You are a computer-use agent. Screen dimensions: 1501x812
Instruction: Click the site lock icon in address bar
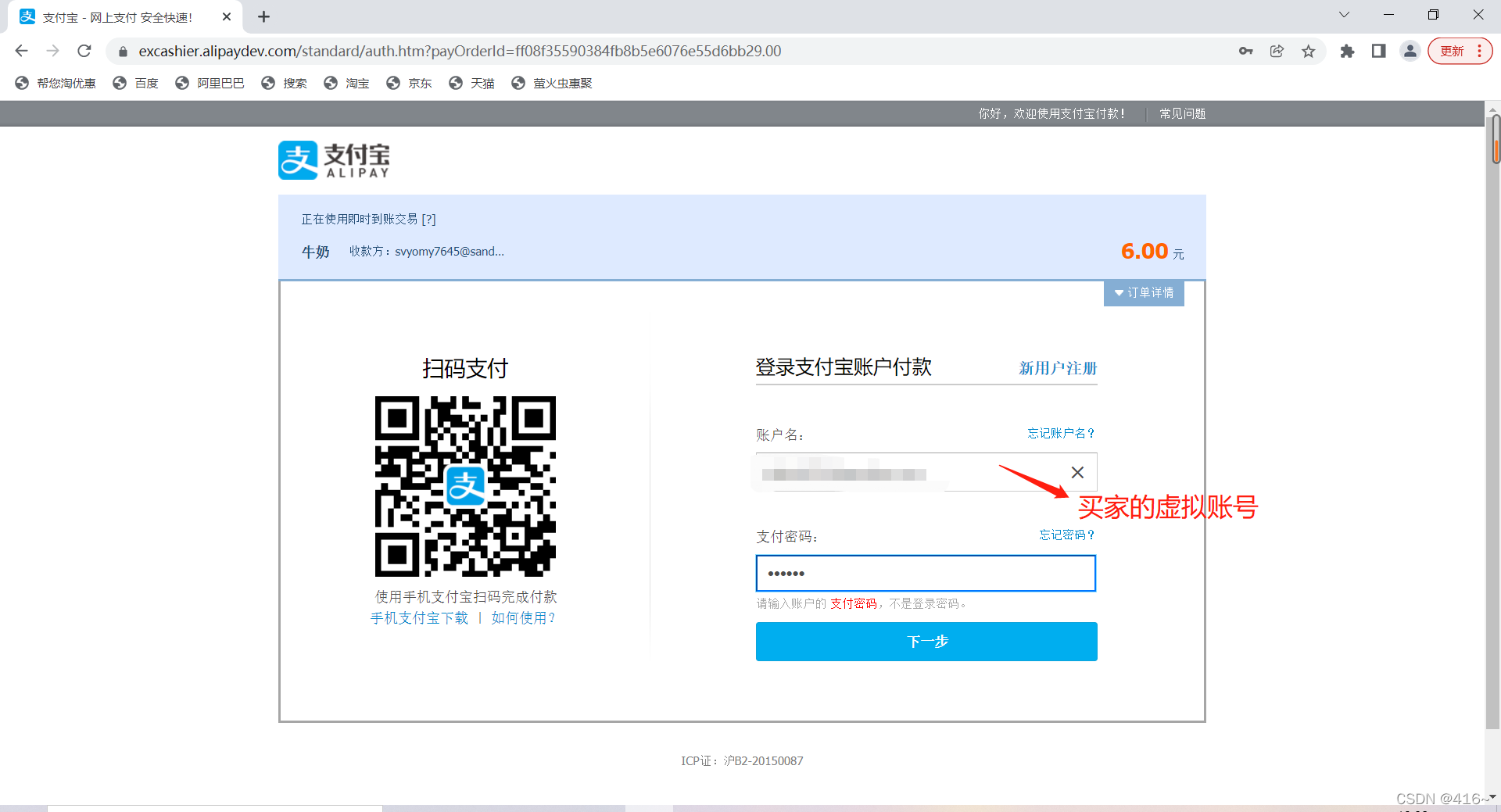point(123,52)
